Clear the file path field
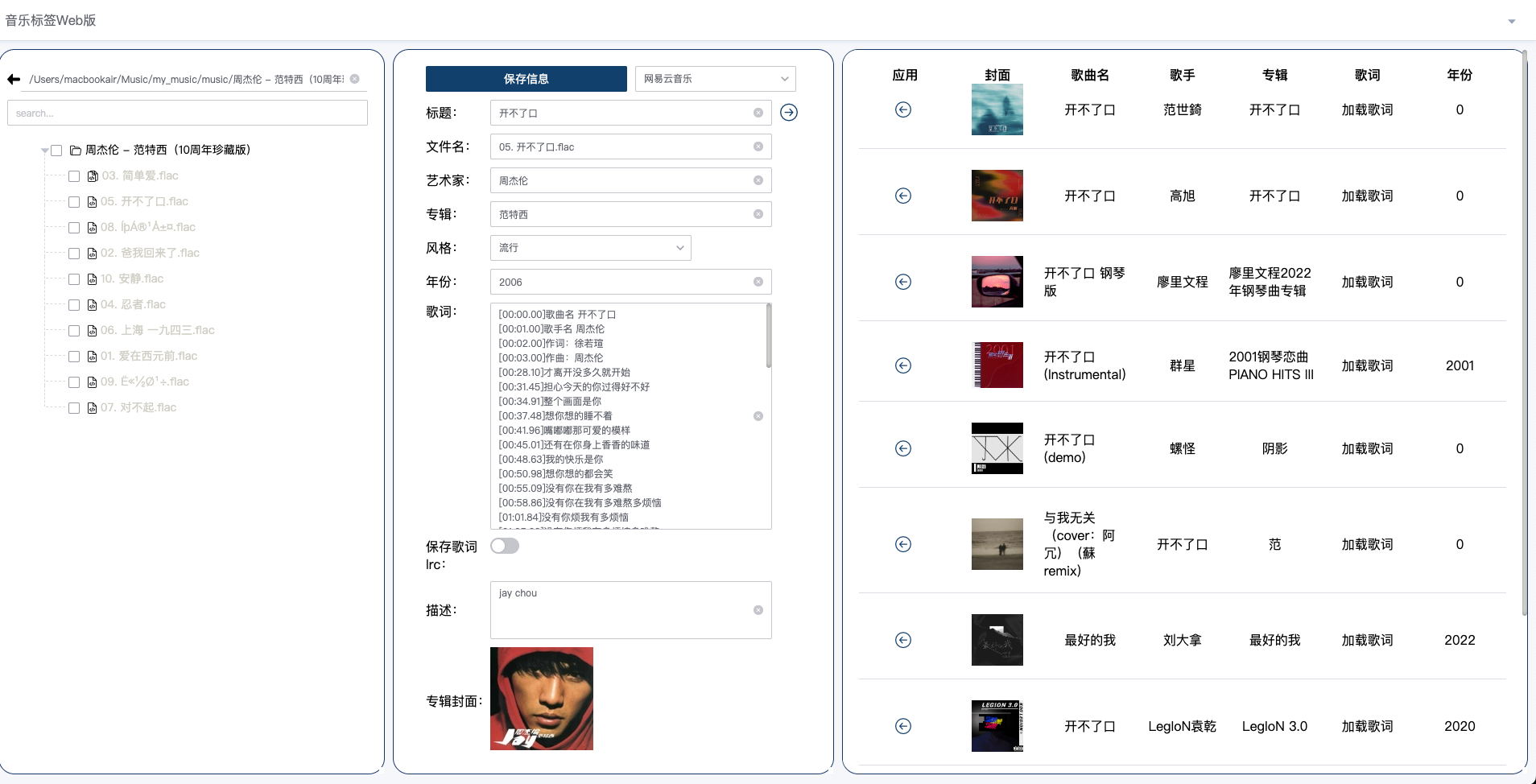 [354, 79]
